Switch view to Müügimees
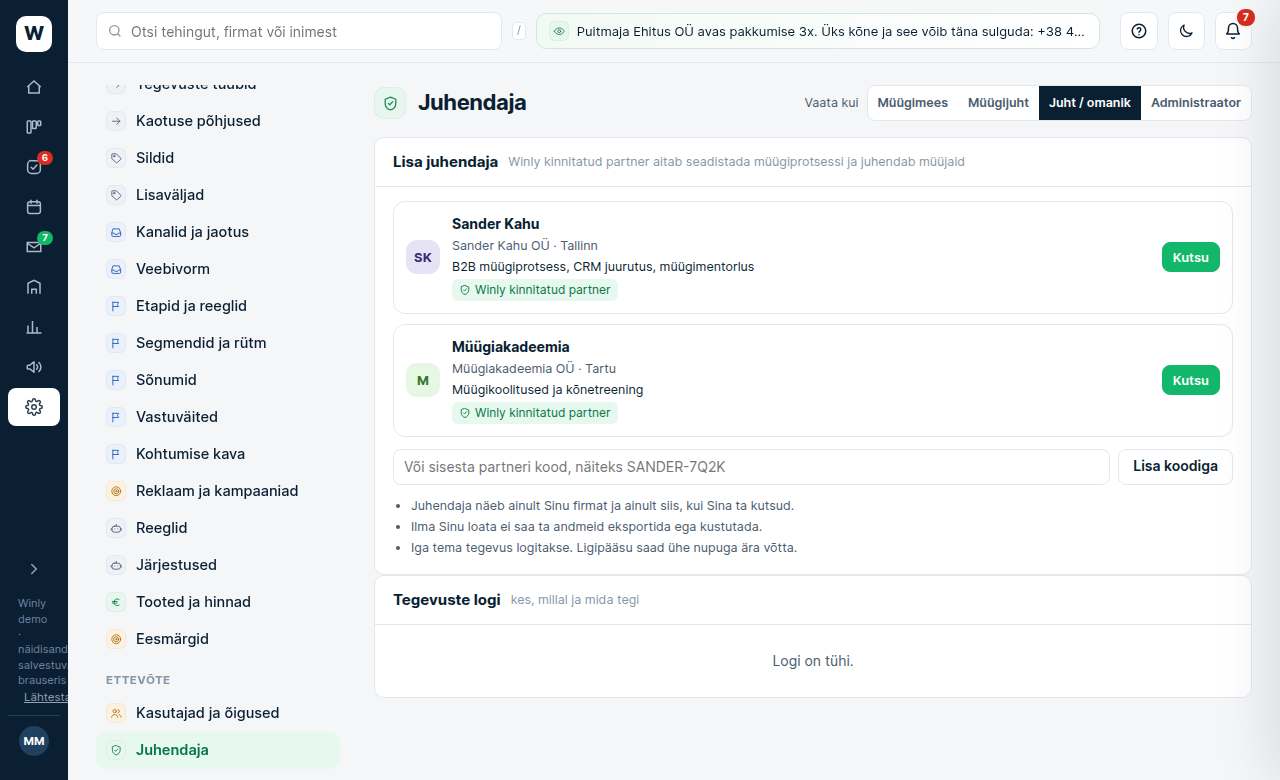This screenshot has height=780, width=1280. pos(913,103)
